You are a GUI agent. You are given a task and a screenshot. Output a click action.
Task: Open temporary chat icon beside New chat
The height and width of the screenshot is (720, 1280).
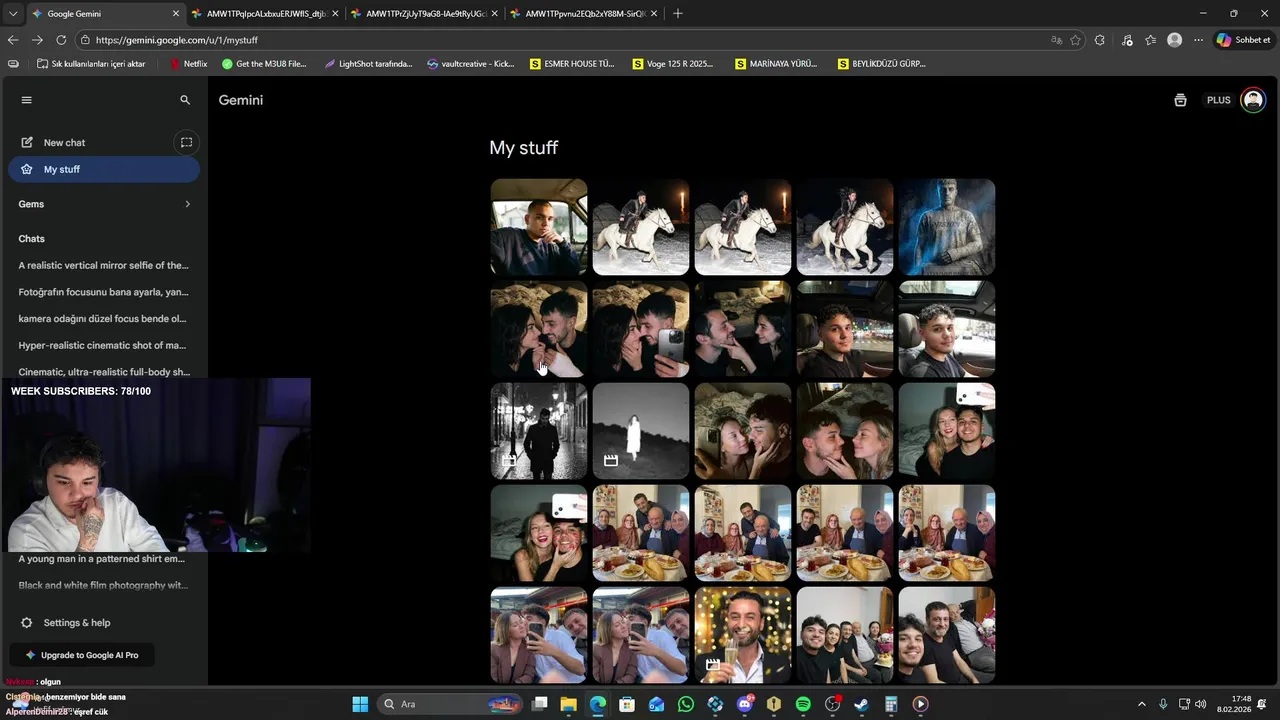(186, 142)
